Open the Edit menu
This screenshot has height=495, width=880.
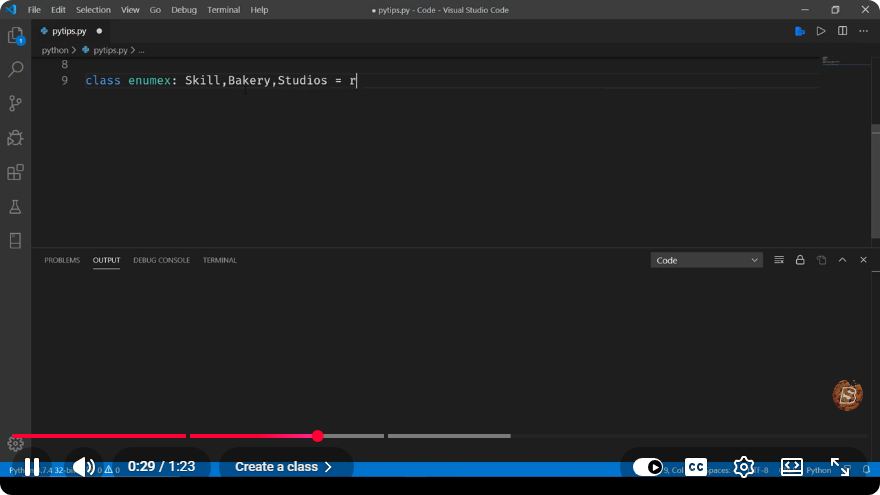click(x=58, y=10)
